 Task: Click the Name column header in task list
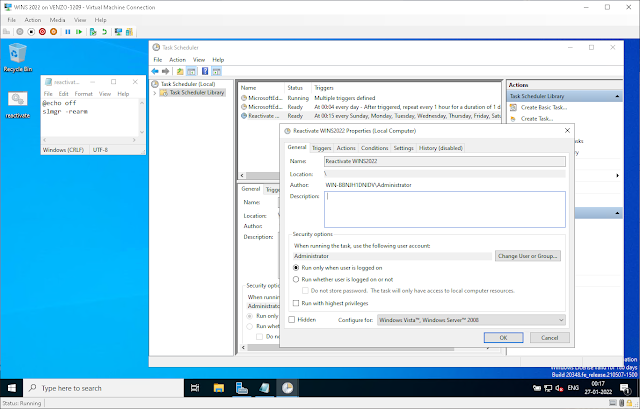(x=261, y=88)
